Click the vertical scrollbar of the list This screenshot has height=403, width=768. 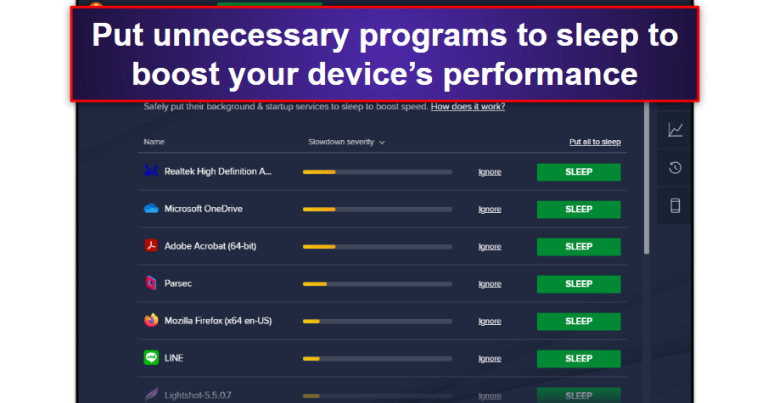coord(647,178)
